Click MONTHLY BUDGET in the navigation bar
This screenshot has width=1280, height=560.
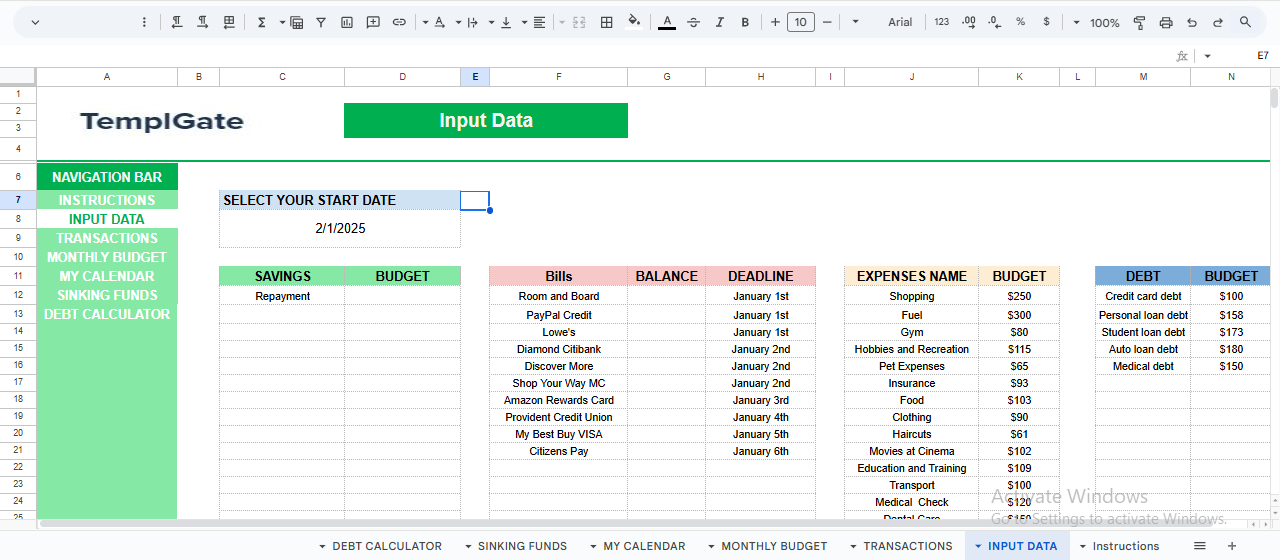point(107,257)
